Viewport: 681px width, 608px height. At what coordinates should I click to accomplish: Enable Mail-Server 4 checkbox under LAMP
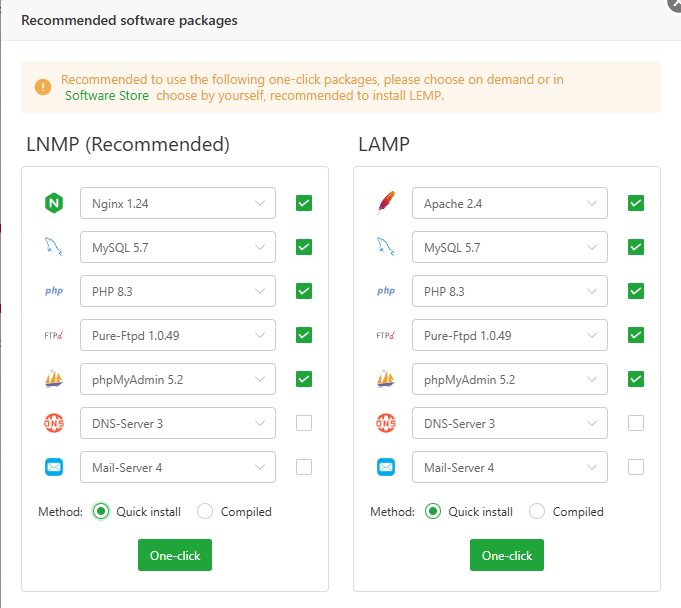[636, 467]
